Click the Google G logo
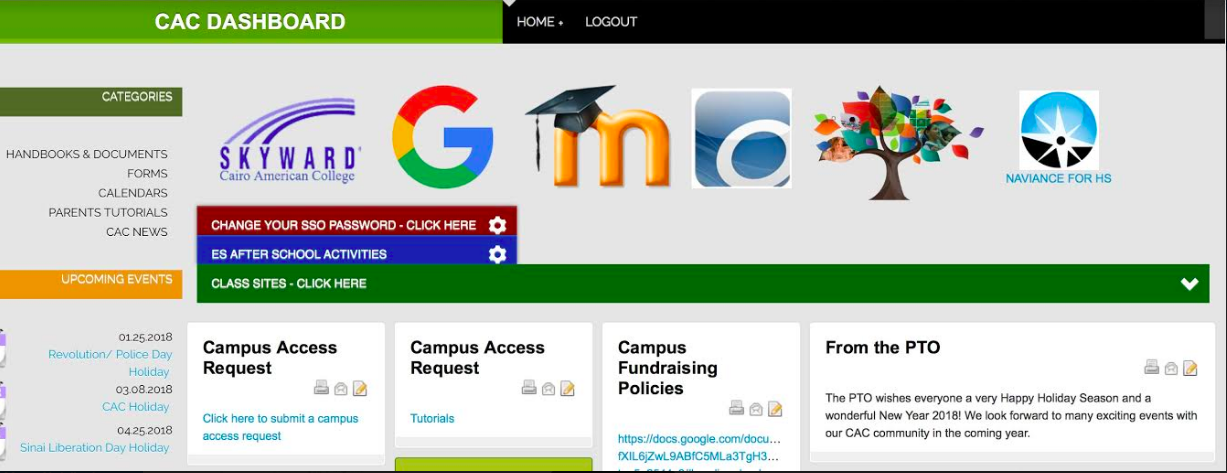 443,137
